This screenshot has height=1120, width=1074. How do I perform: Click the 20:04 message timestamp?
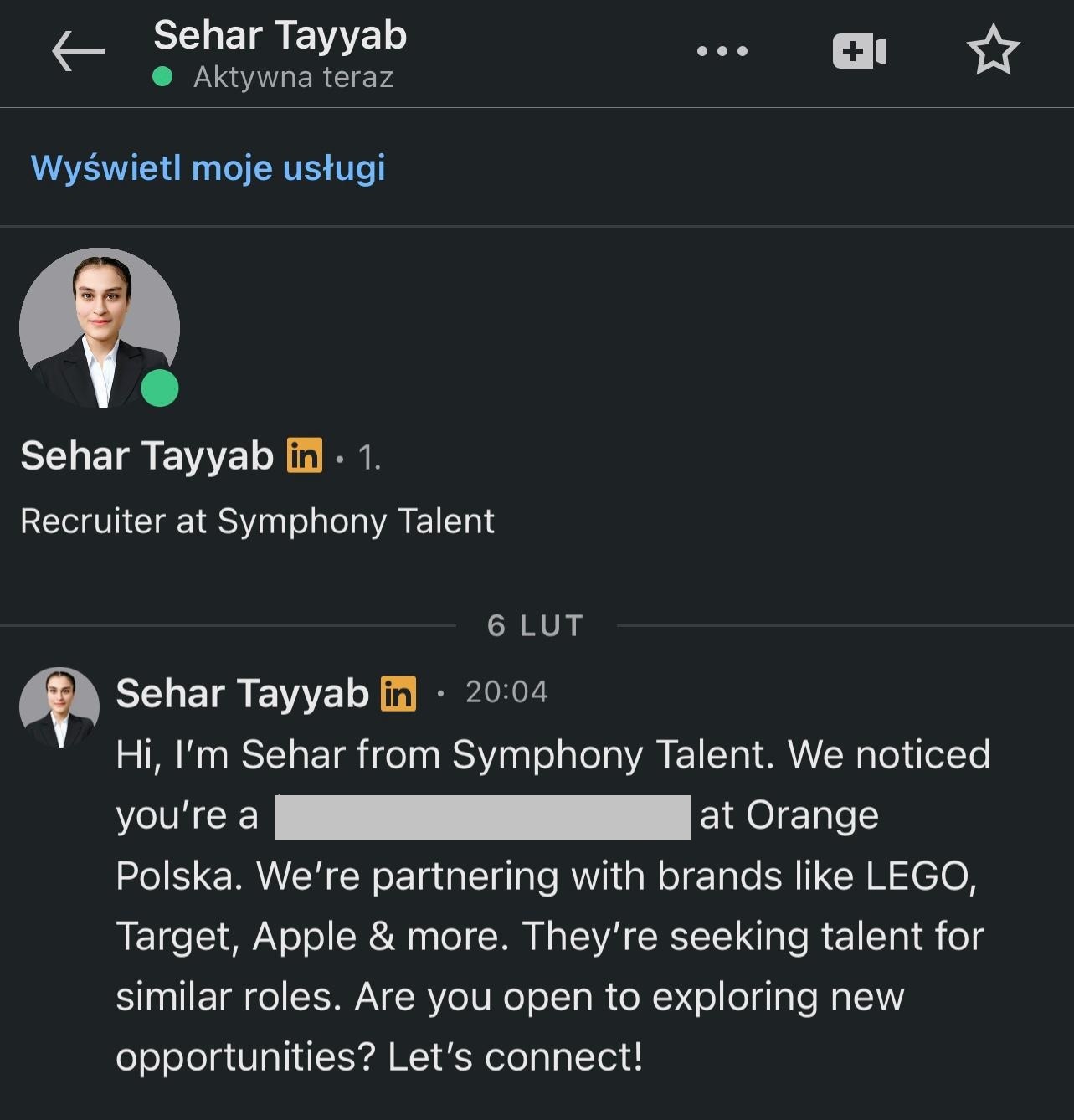506,692
